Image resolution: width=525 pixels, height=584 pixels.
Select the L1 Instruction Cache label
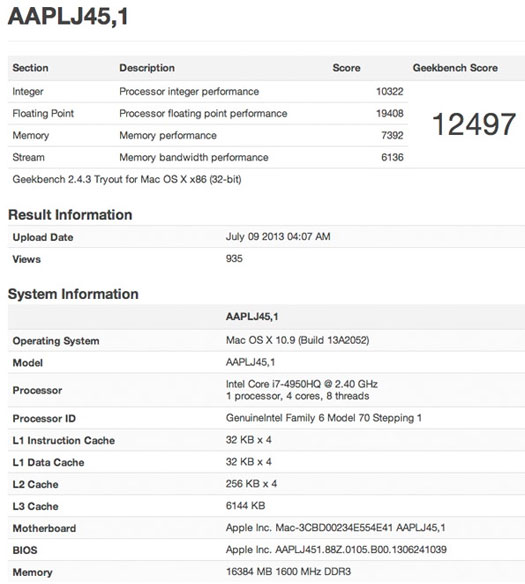point(64,441)
